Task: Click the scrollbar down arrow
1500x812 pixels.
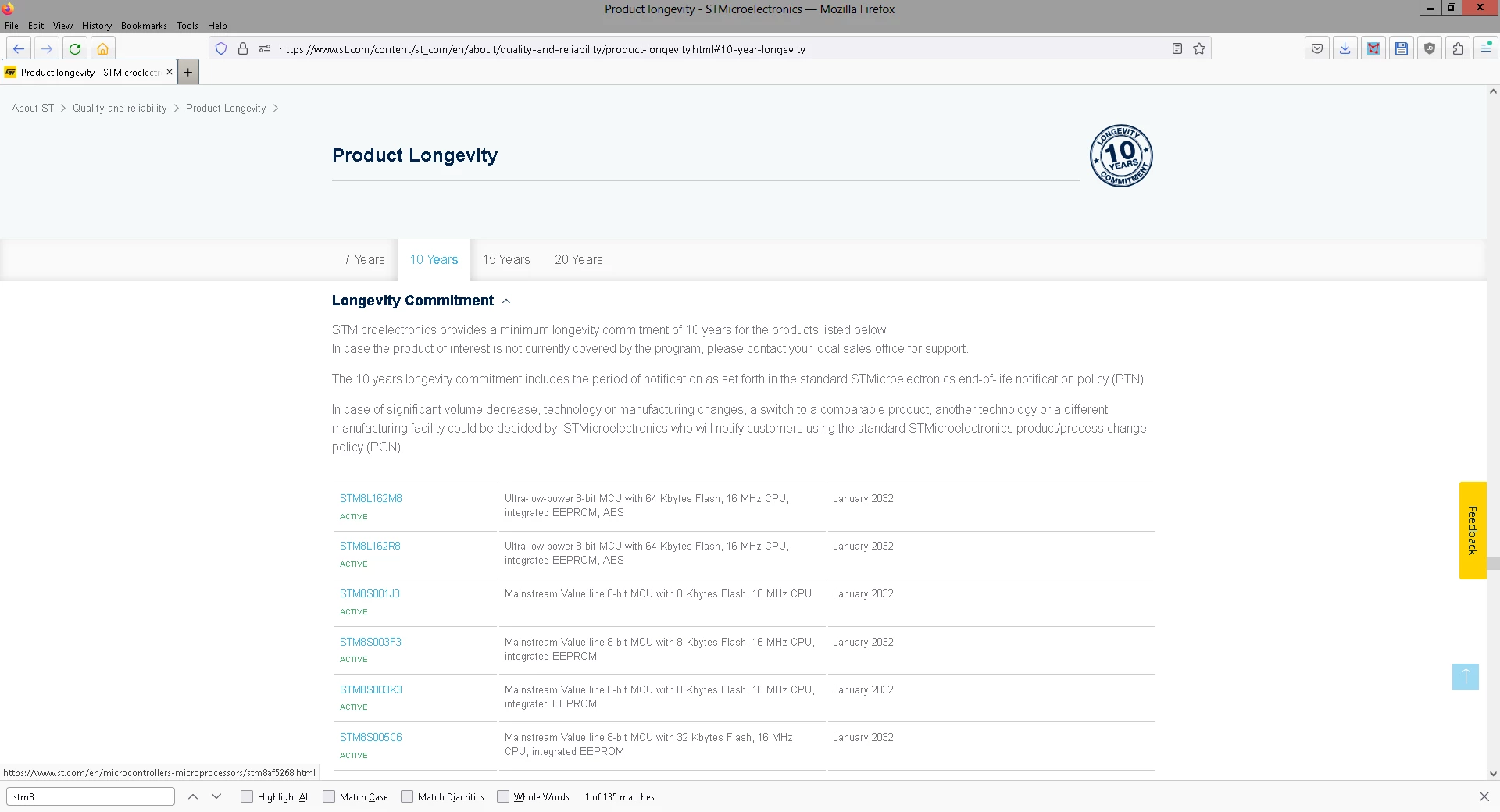Action: [1493, 774]
